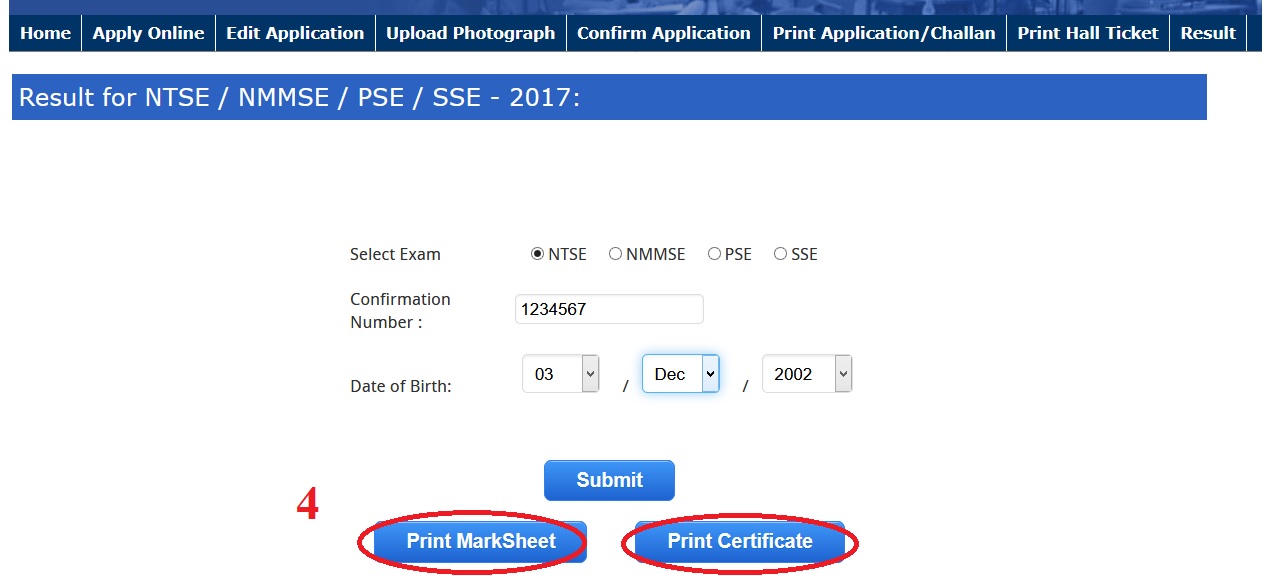This screenshot has height=576, width=1288.
Task: Pick the SSE exam radio option
Action: click(780, 254)
